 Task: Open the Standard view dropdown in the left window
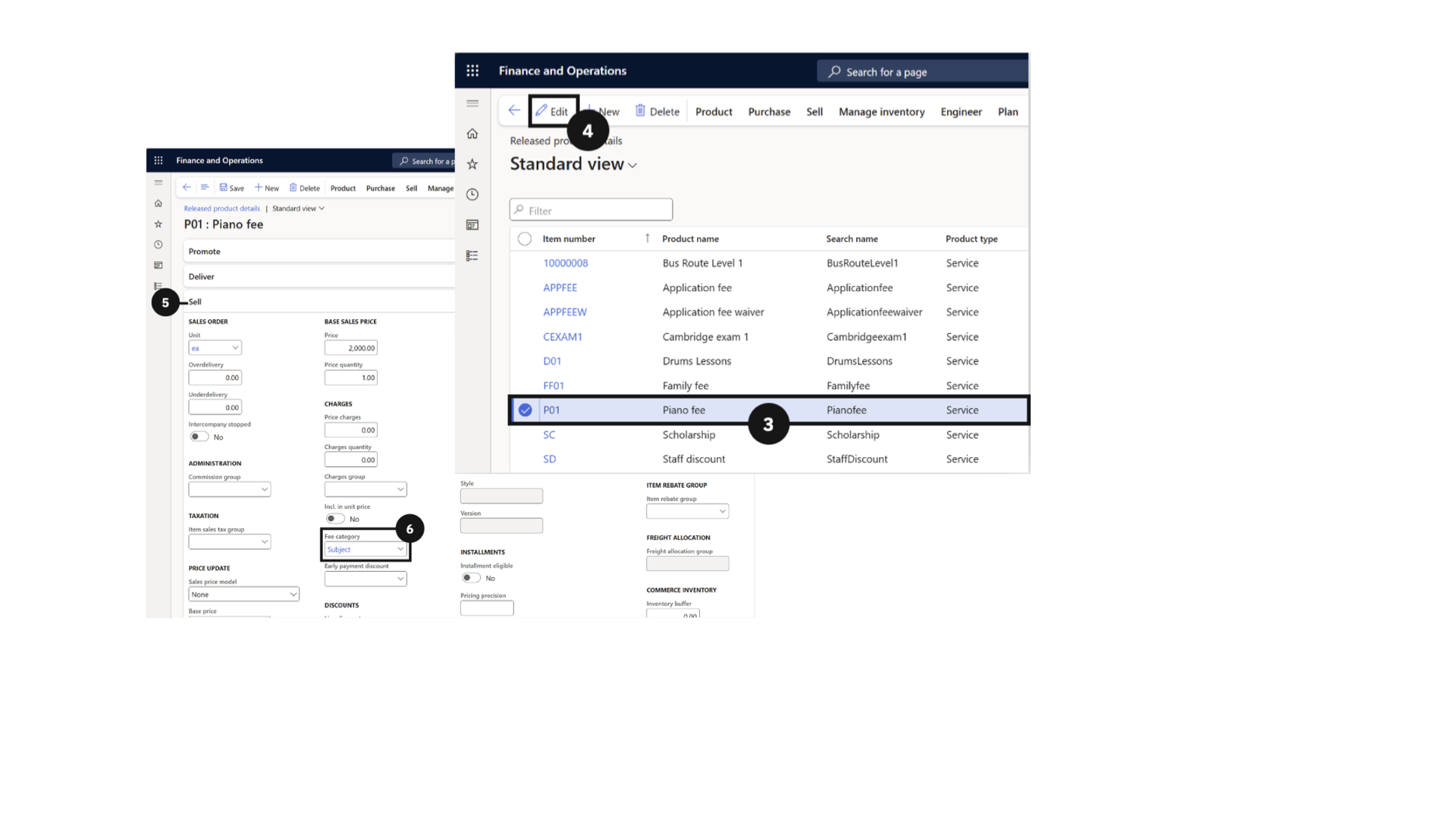coord(299,209)
